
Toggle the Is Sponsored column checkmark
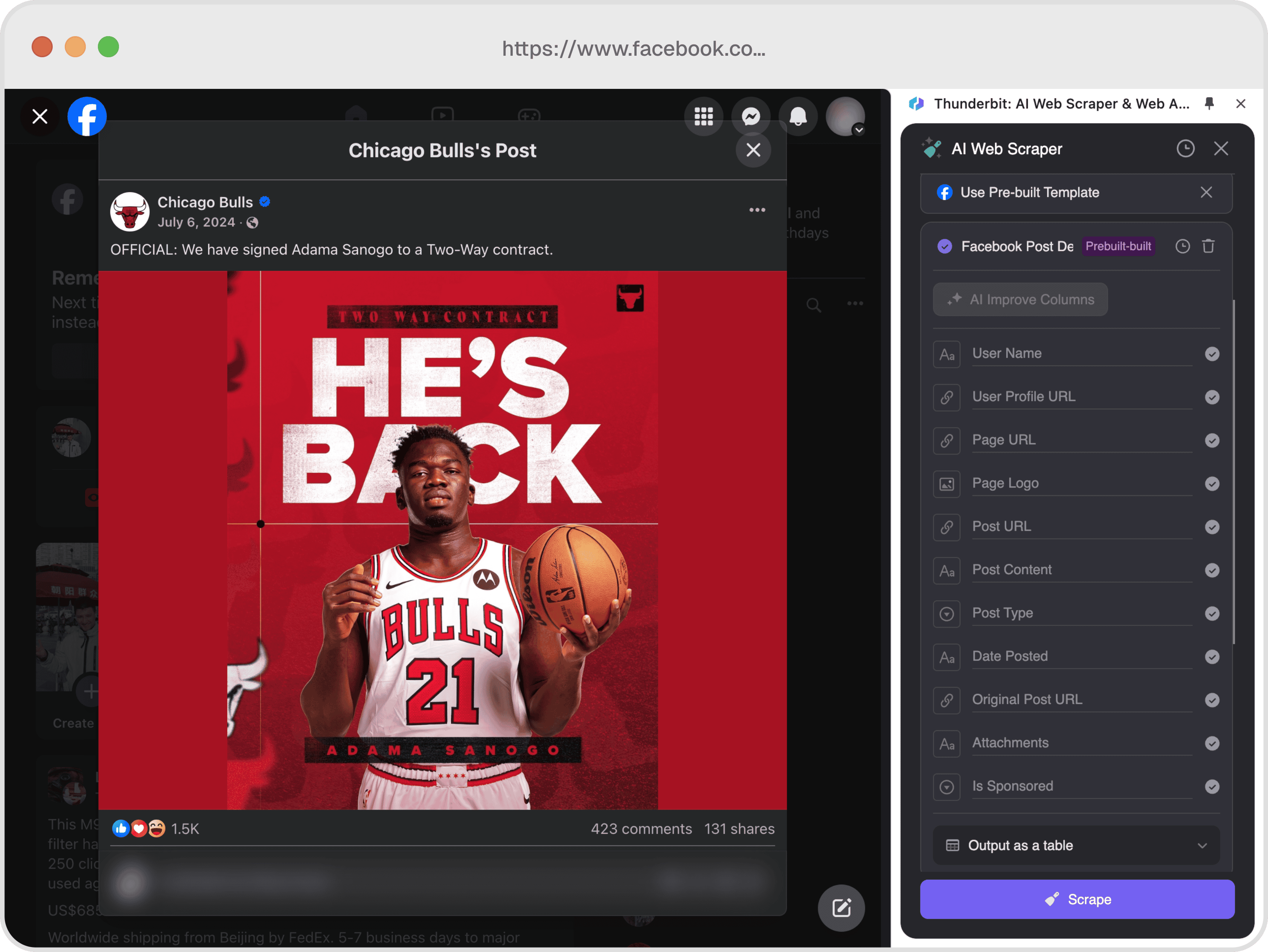tap(1212, 787)
